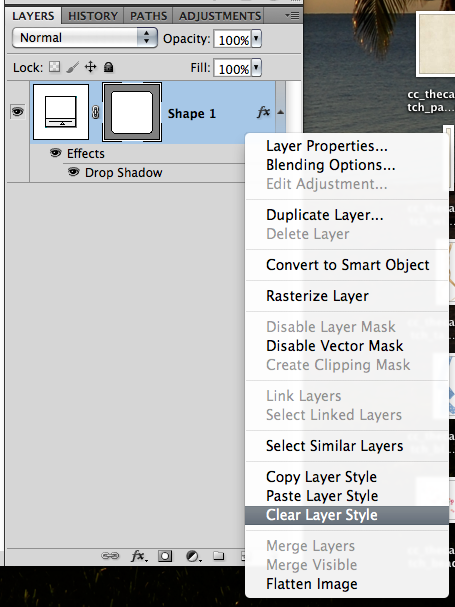Click the new group folder icon

pos(218,556)
